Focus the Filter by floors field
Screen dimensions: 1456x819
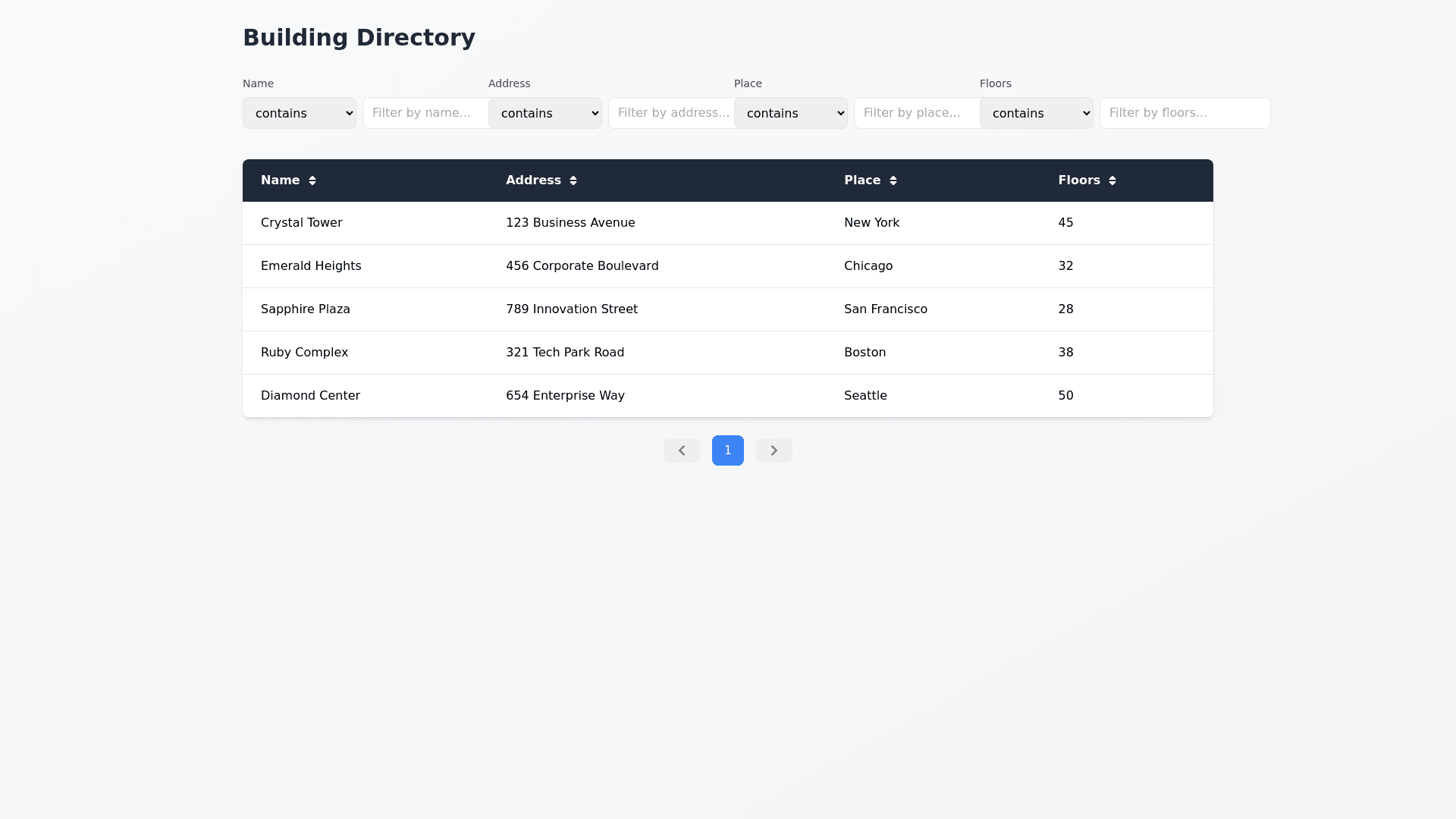[x=1185, y=113]
